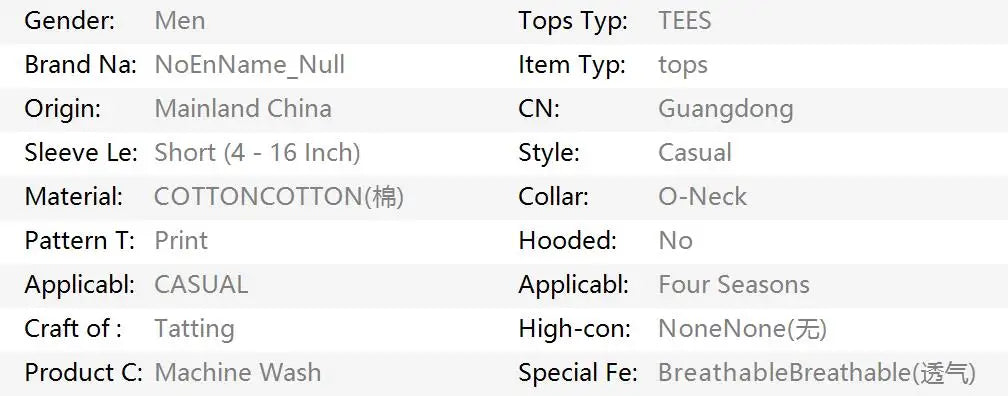Select the Hooded No value
The height and width of the screenshot is (396, 1008).
(676, 240)
